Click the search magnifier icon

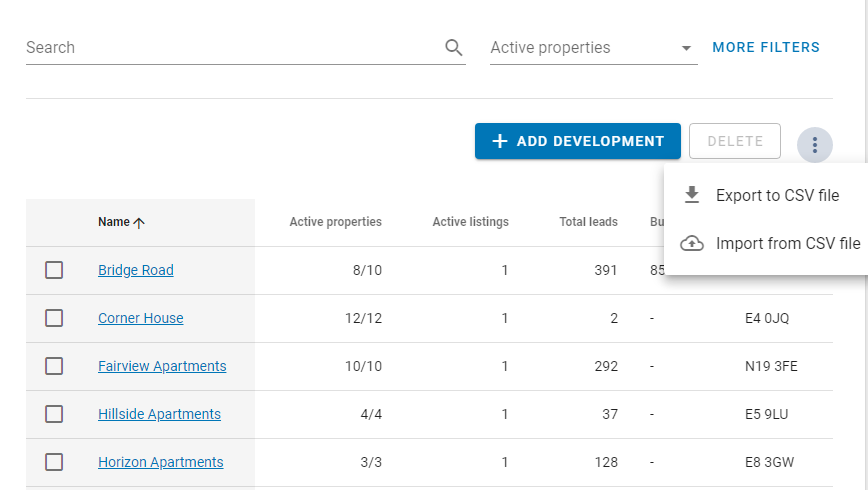point(453,48)
